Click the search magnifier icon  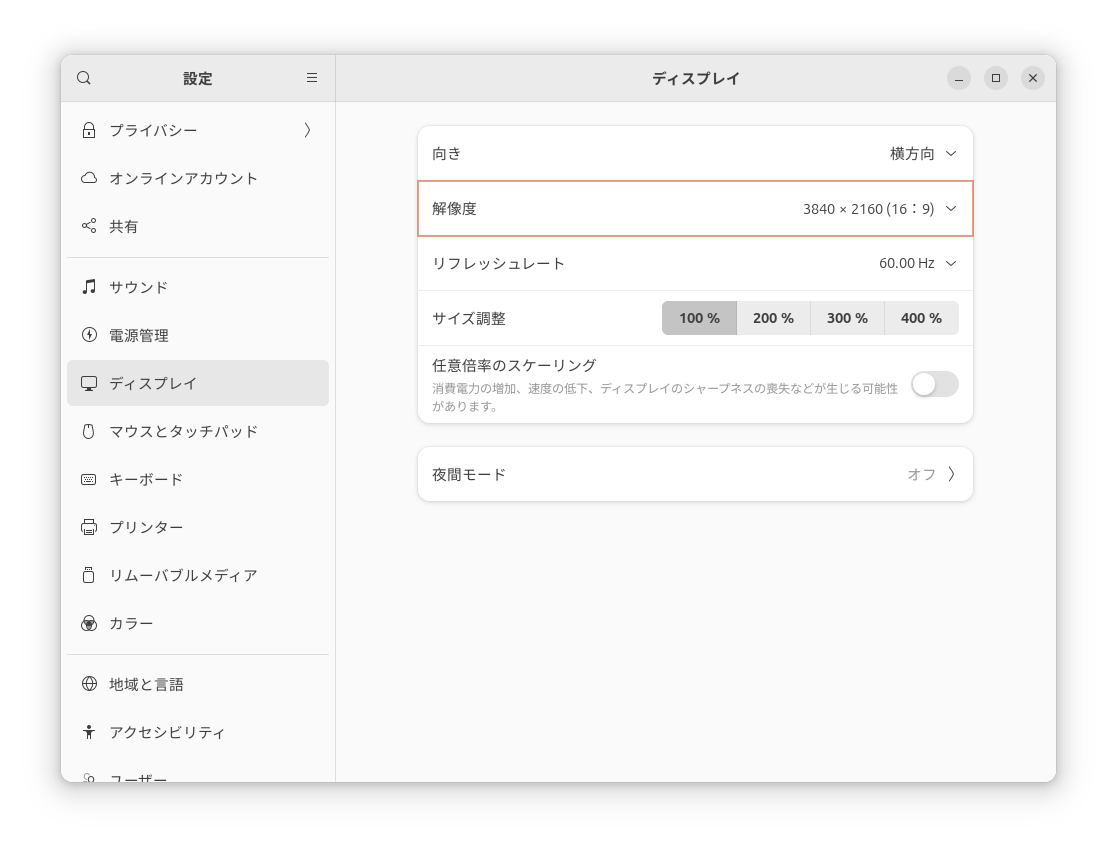pos(84,78)
